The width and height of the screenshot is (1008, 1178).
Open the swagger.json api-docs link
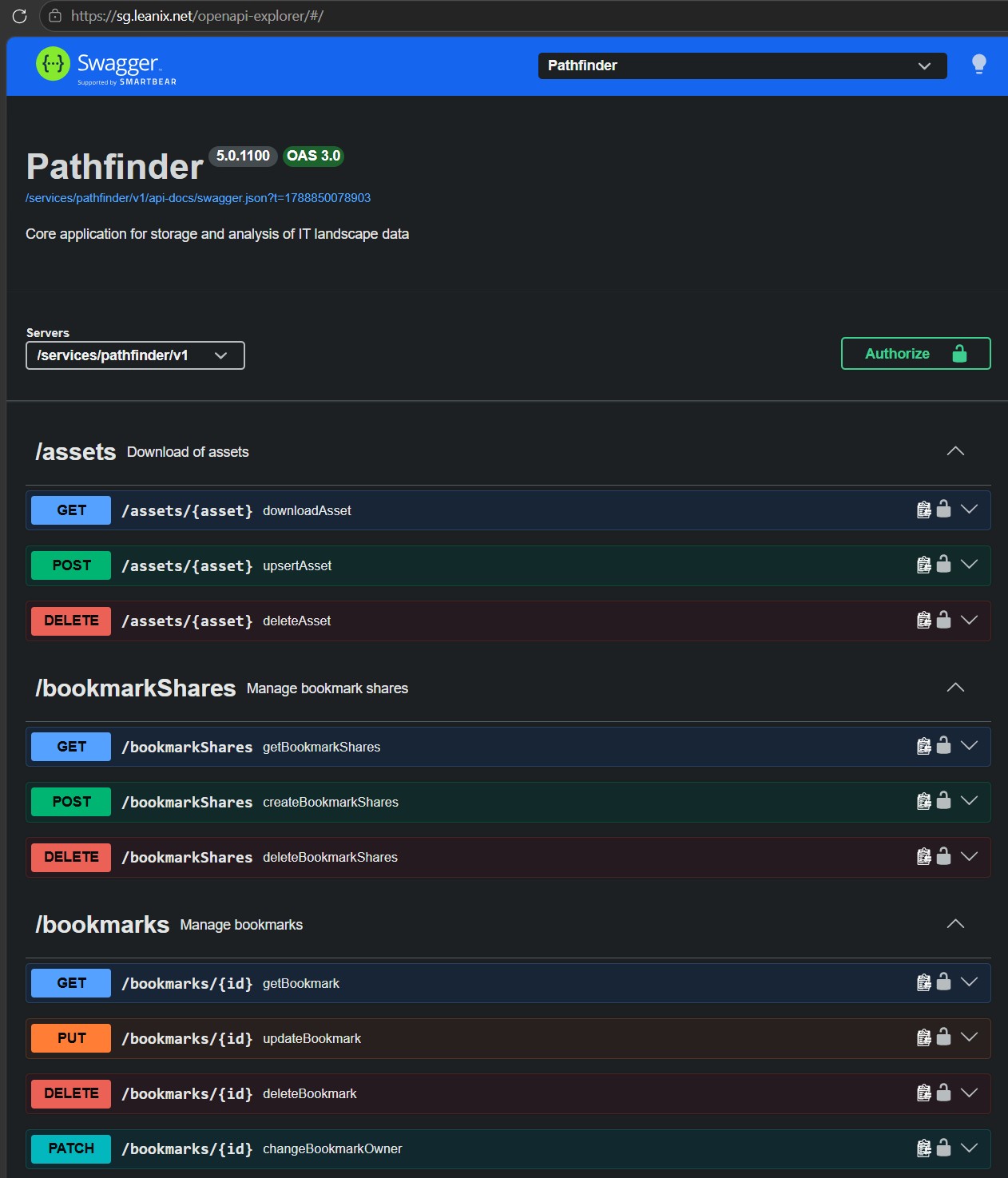[198, 198]
